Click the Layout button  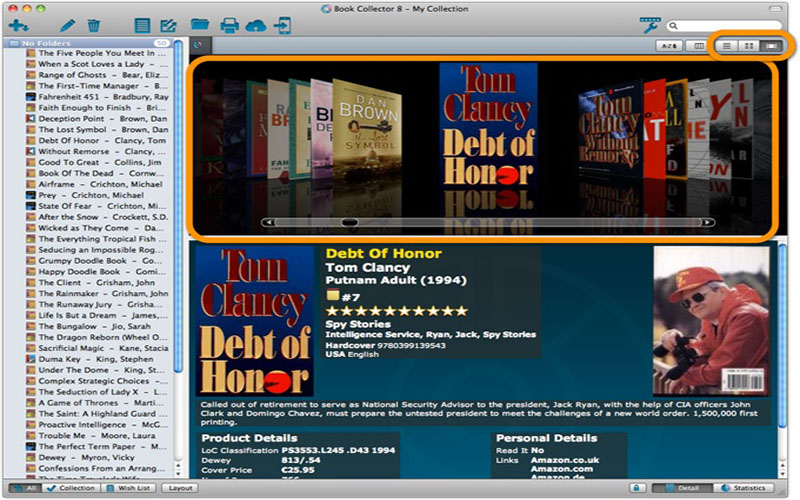pos(180,488)
